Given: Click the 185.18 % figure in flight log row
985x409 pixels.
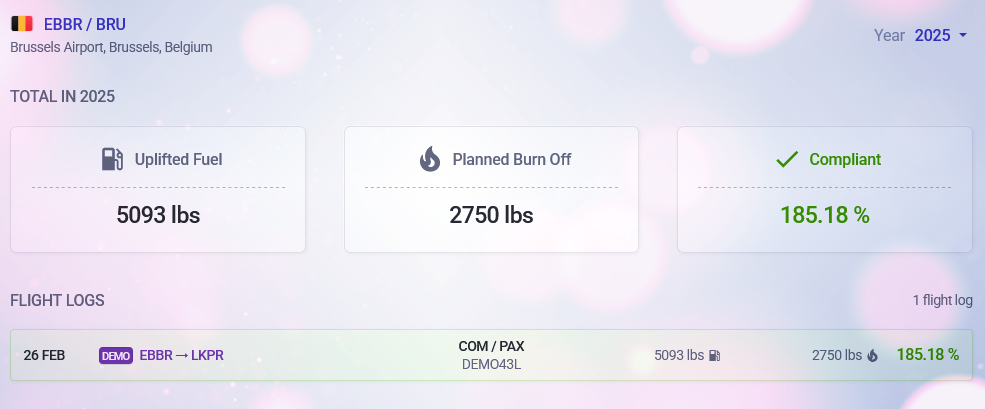Looking at the screenshot, I should [927, 354].
